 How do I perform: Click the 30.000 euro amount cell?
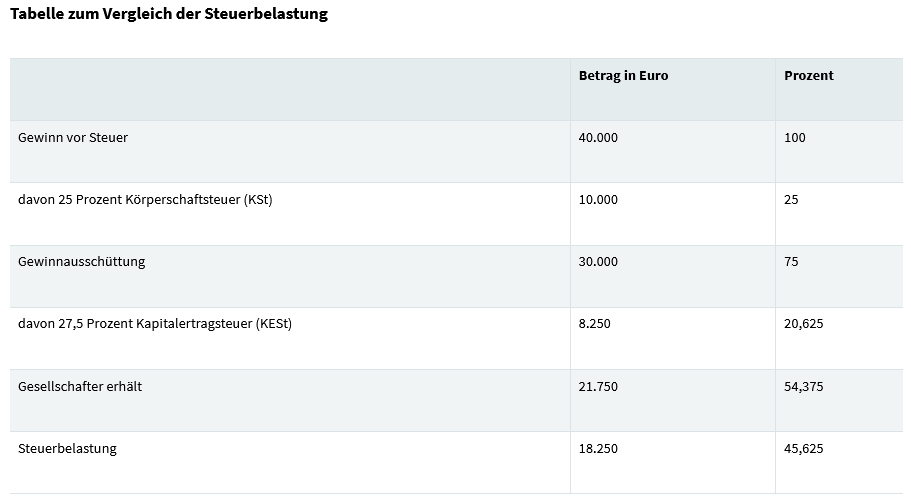pyautogui.click(x=598, y=262)
